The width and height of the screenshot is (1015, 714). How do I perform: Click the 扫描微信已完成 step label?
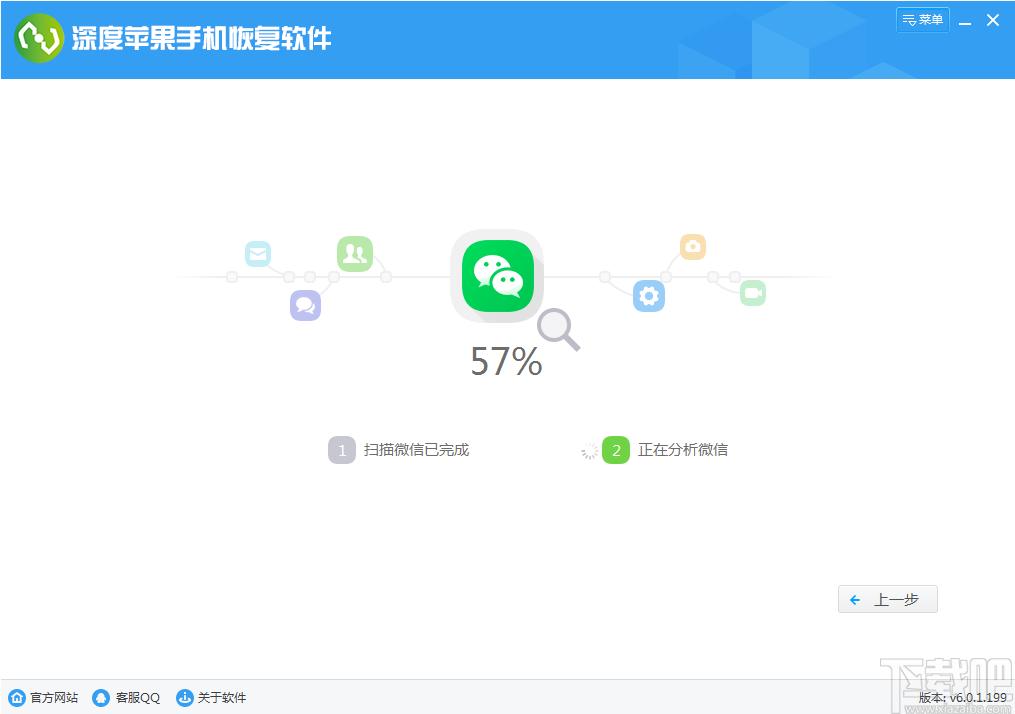[416, 450]
